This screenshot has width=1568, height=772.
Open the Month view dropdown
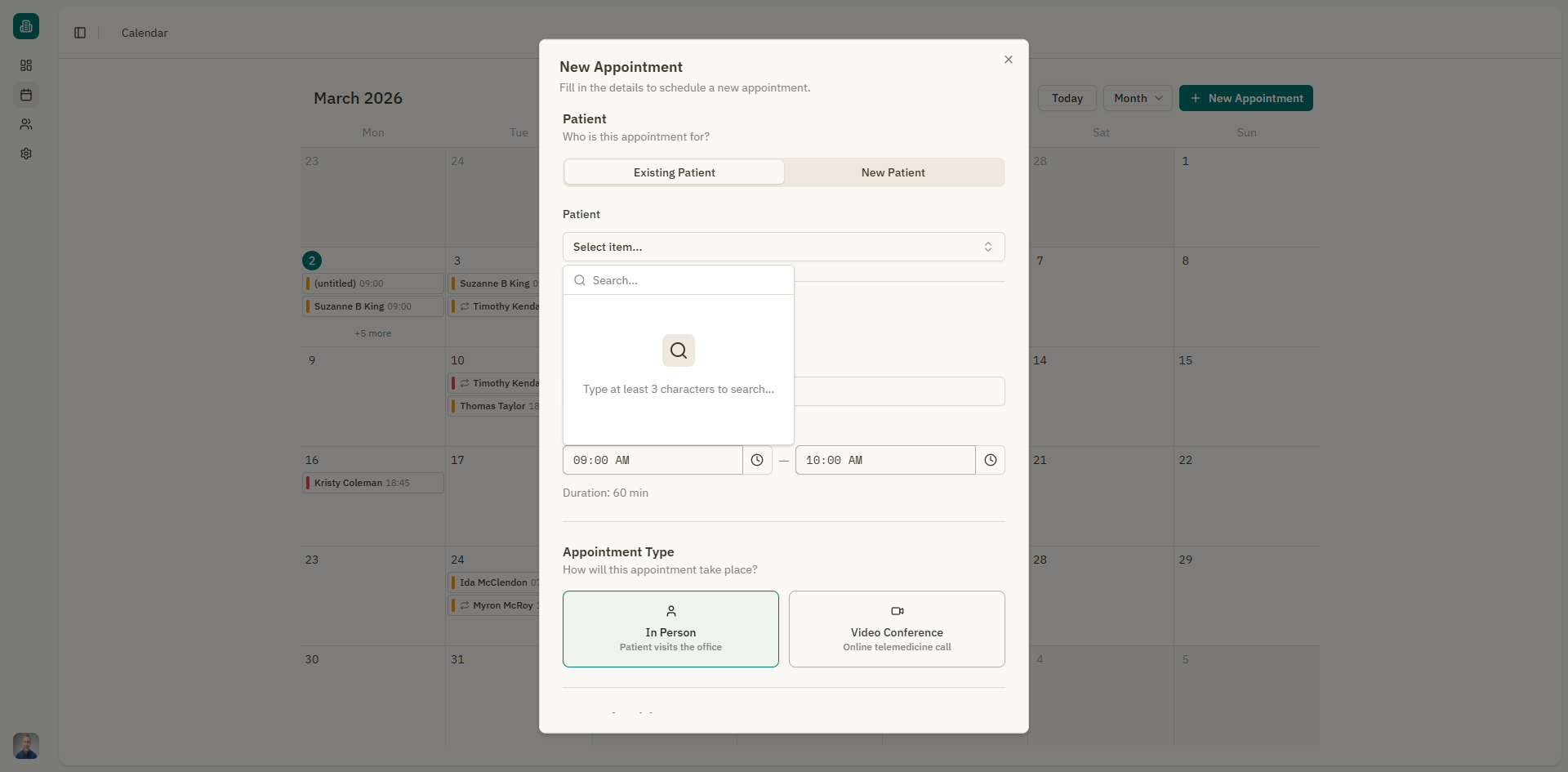point(1137,98)
